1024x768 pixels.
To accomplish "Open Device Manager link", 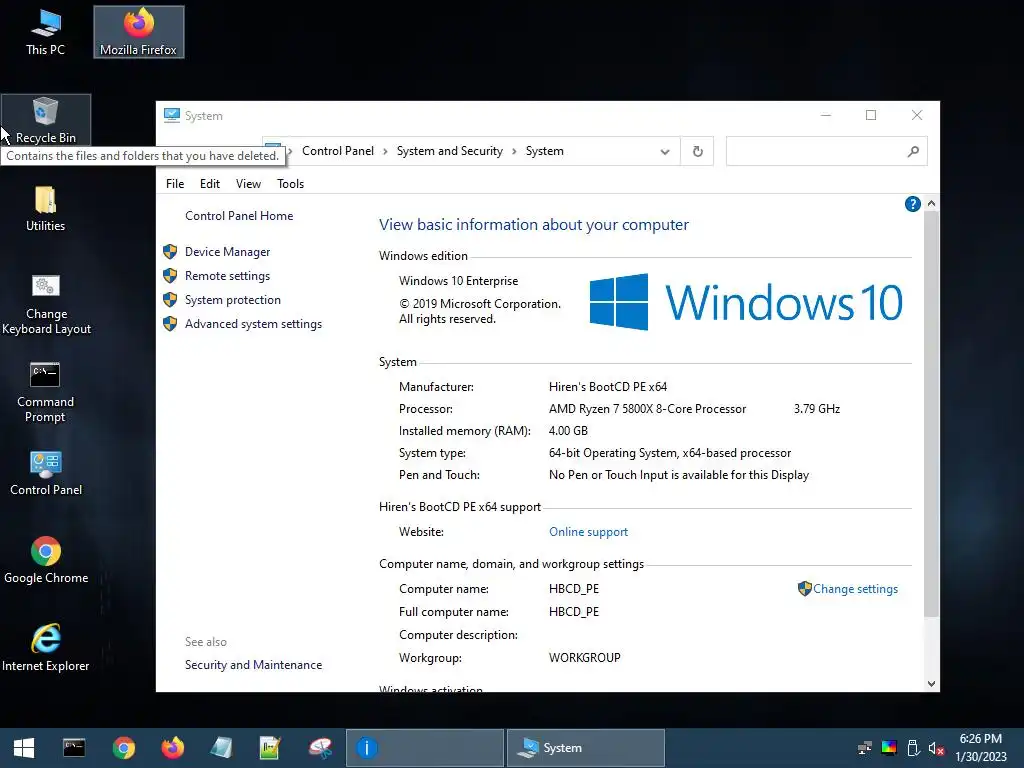I will coord(227,252).
